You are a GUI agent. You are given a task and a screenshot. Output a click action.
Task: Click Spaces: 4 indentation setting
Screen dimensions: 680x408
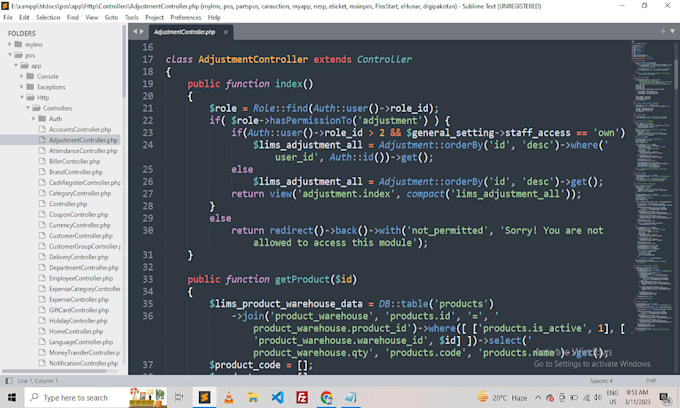coord(601,381)
